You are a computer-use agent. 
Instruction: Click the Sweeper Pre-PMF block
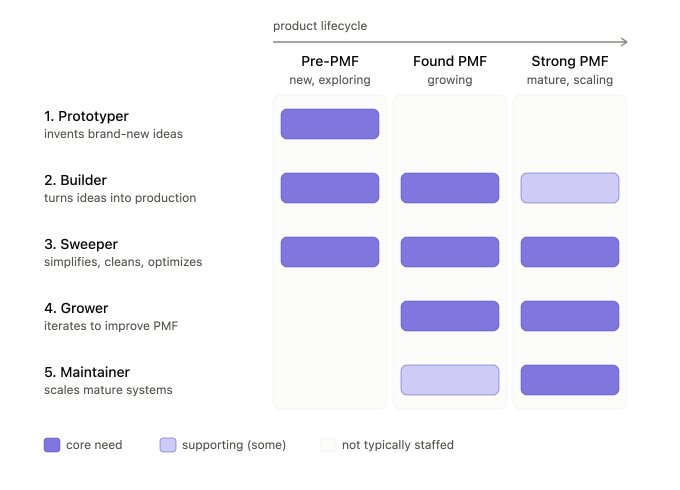coord(330,252)
